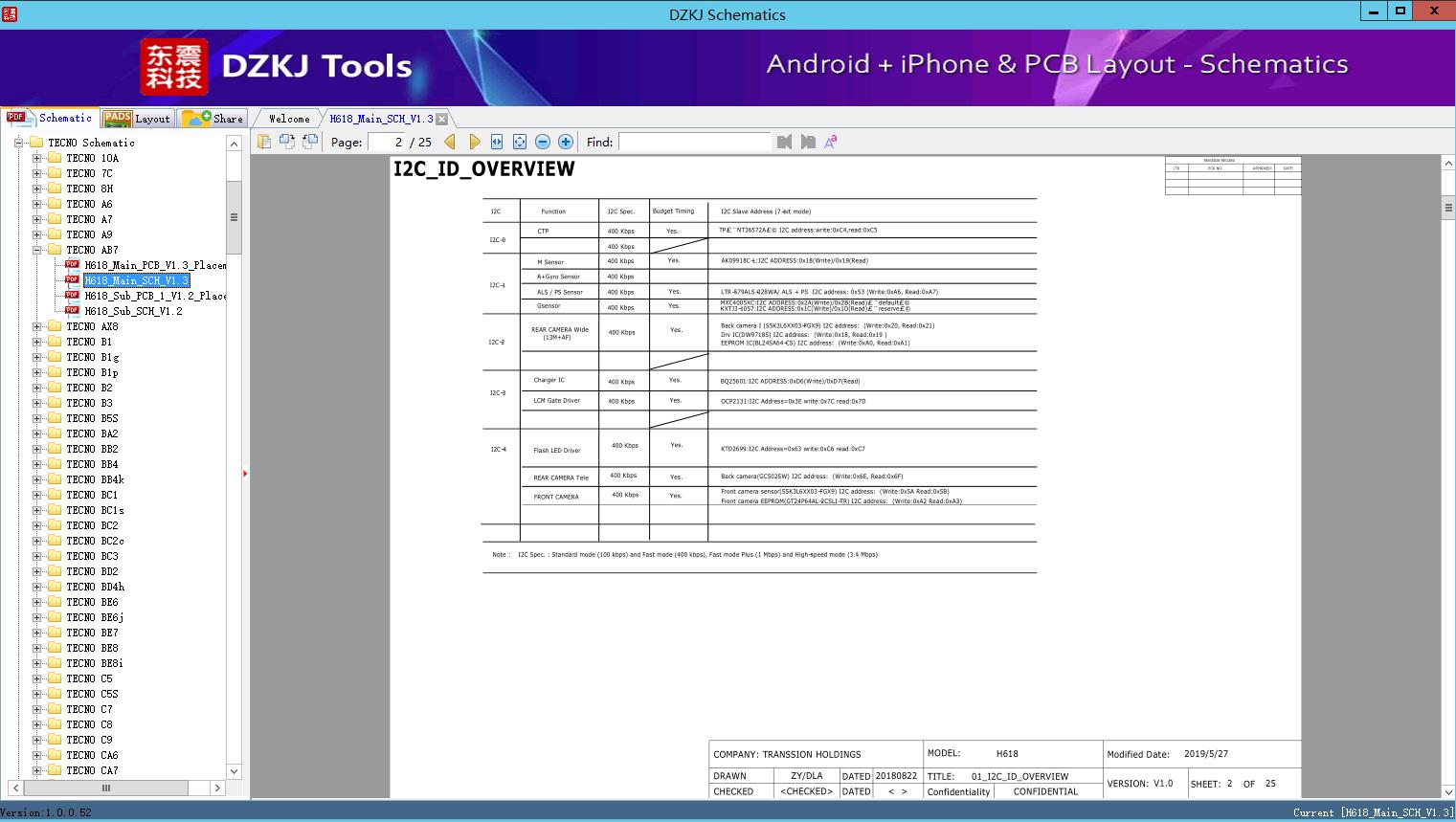Expand the TECNO BE6j folder
This screenshot has height=822, width=1456.
37,617
